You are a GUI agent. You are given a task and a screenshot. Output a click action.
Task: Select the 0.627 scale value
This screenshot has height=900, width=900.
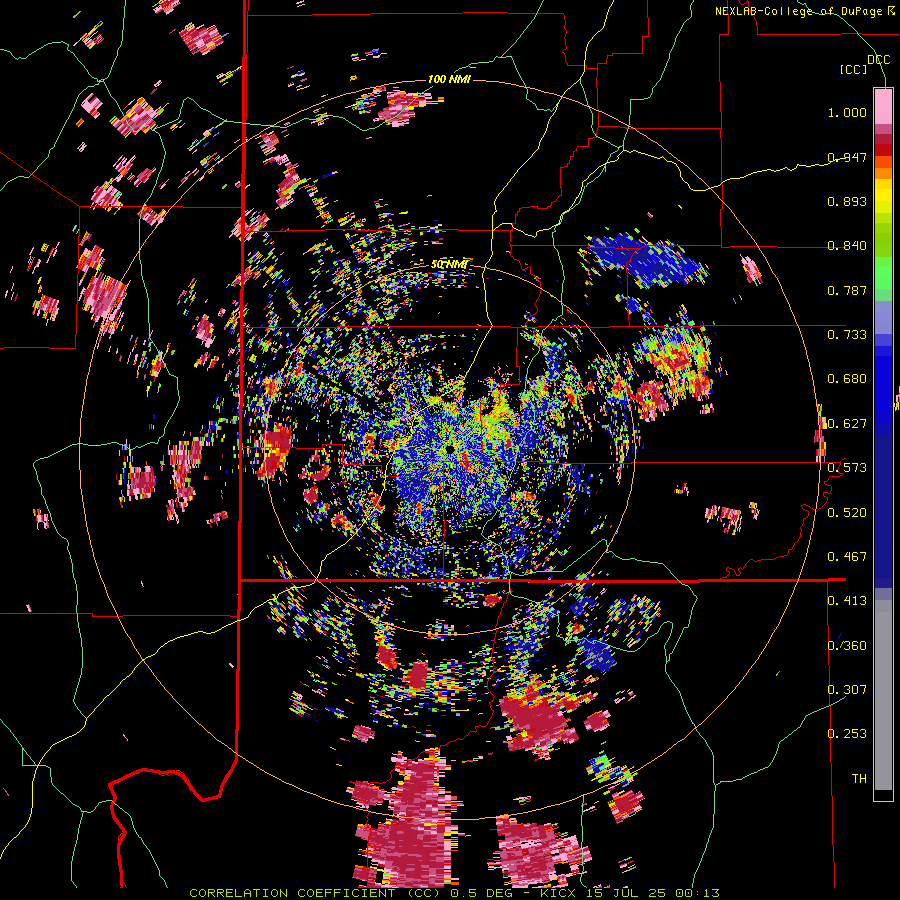[x=847, y=424]
